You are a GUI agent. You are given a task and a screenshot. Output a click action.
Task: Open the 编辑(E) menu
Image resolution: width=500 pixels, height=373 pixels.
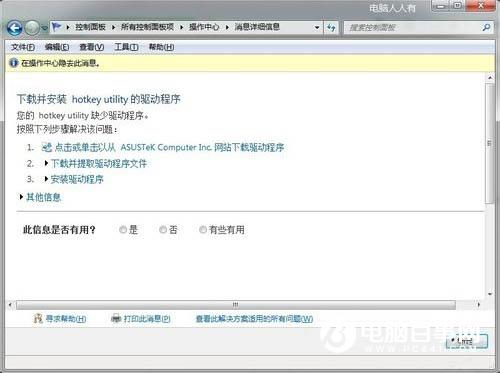pyautogui.click(x=57, y=47)
